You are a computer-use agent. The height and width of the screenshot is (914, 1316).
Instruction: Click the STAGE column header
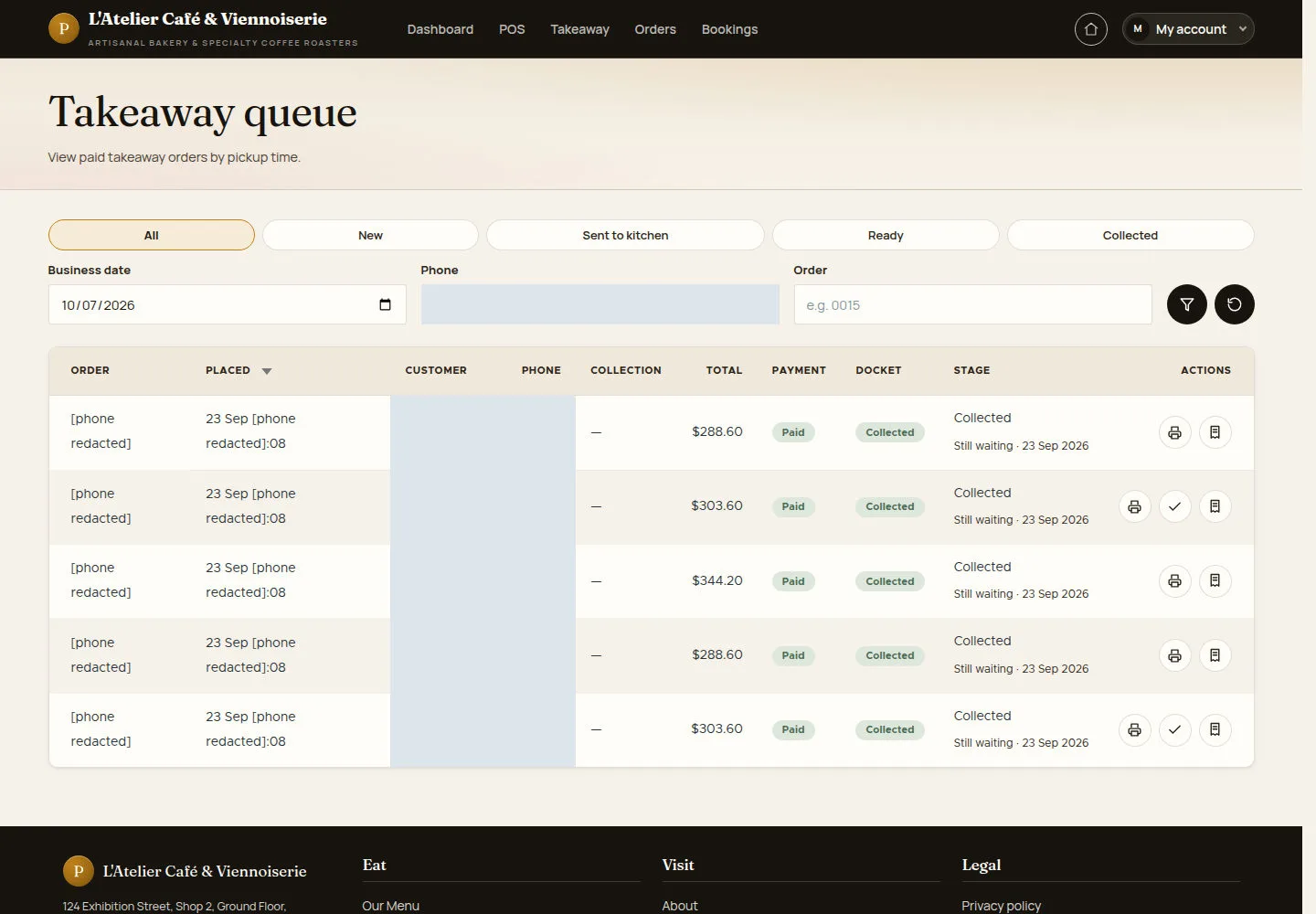971,370
